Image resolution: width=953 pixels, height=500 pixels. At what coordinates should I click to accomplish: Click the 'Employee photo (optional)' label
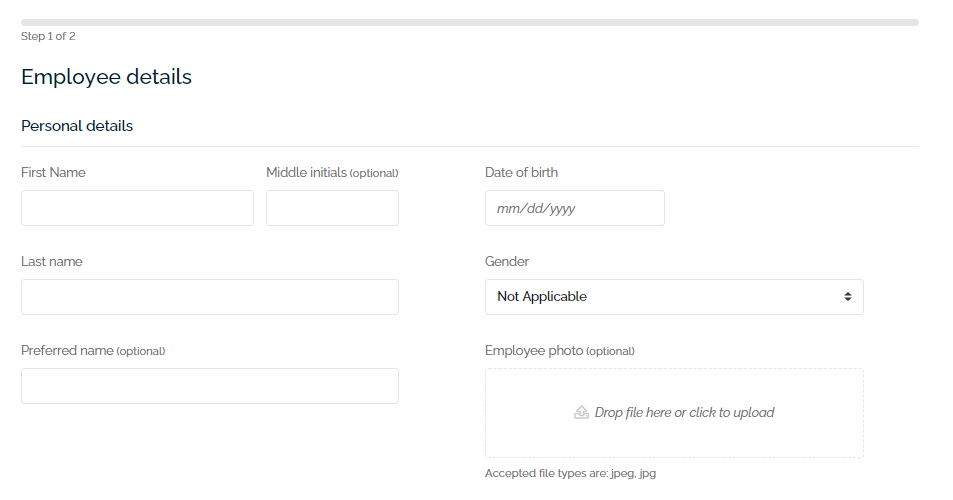coord(559,350)
